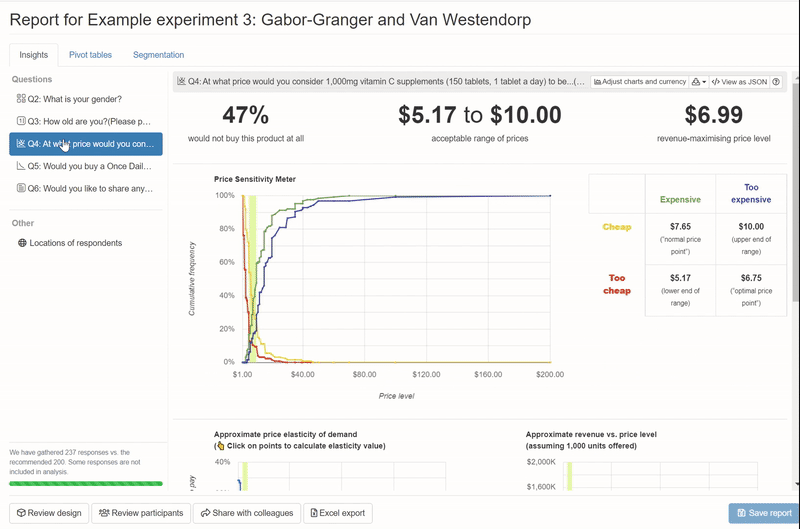Click Adjust charts and currency

point(640,82)
